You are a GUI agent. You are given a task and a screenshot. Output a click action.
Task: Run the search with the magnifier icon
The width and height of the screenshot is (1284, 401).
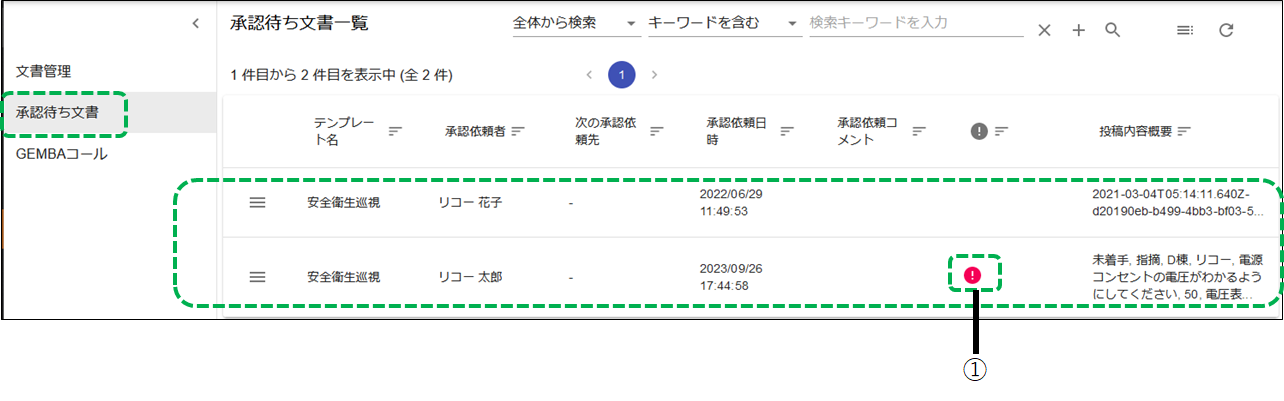coord(1112,30)
